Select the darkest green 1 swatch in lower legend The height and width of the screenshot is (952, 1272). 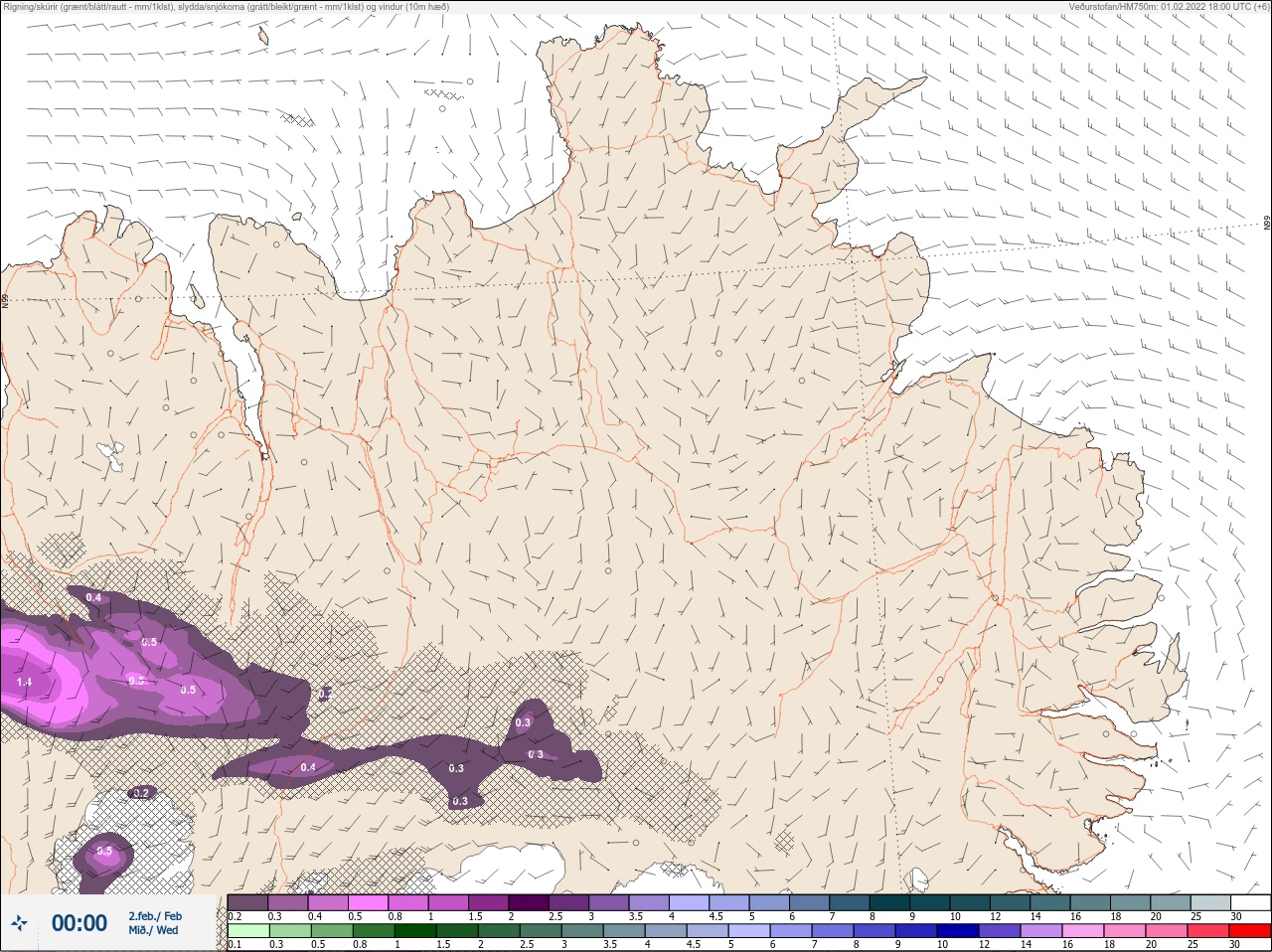click(416, 931)
